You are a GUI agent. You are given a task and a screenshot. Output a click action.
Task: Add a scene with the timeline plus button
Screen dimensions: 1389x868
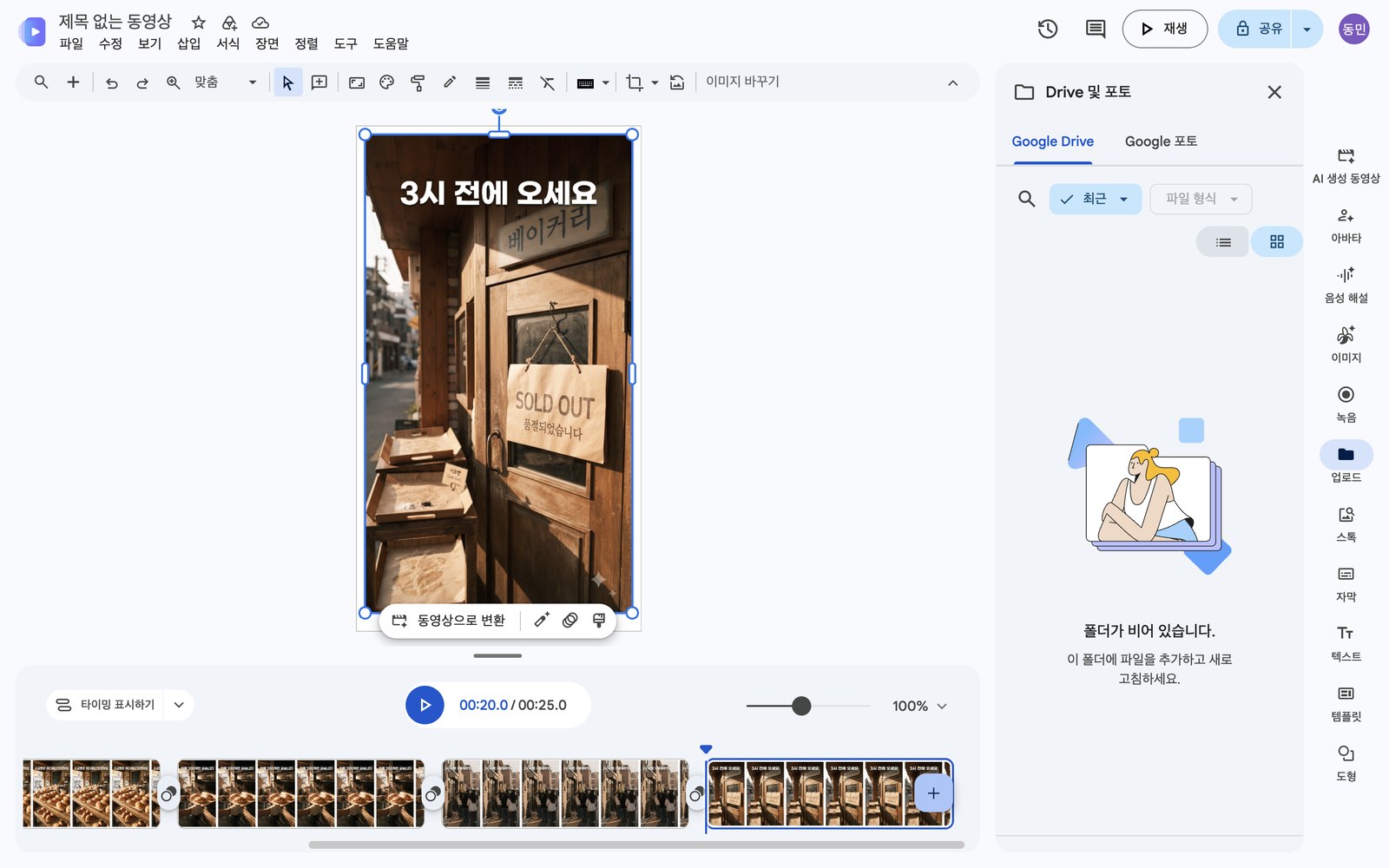pos(933,793)
